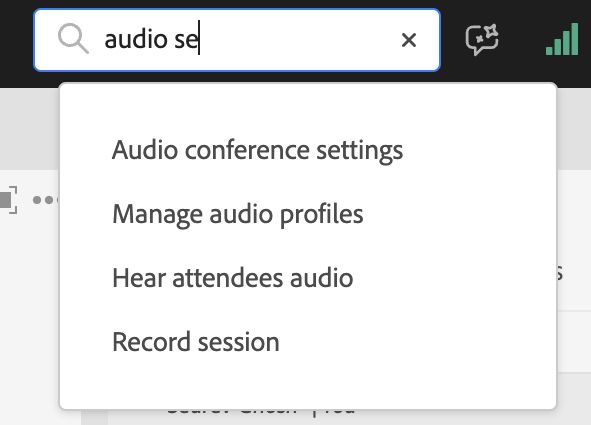Click the signal strength indicator in top bar
The height and width of the screenshot is (425, 591).
562,39
